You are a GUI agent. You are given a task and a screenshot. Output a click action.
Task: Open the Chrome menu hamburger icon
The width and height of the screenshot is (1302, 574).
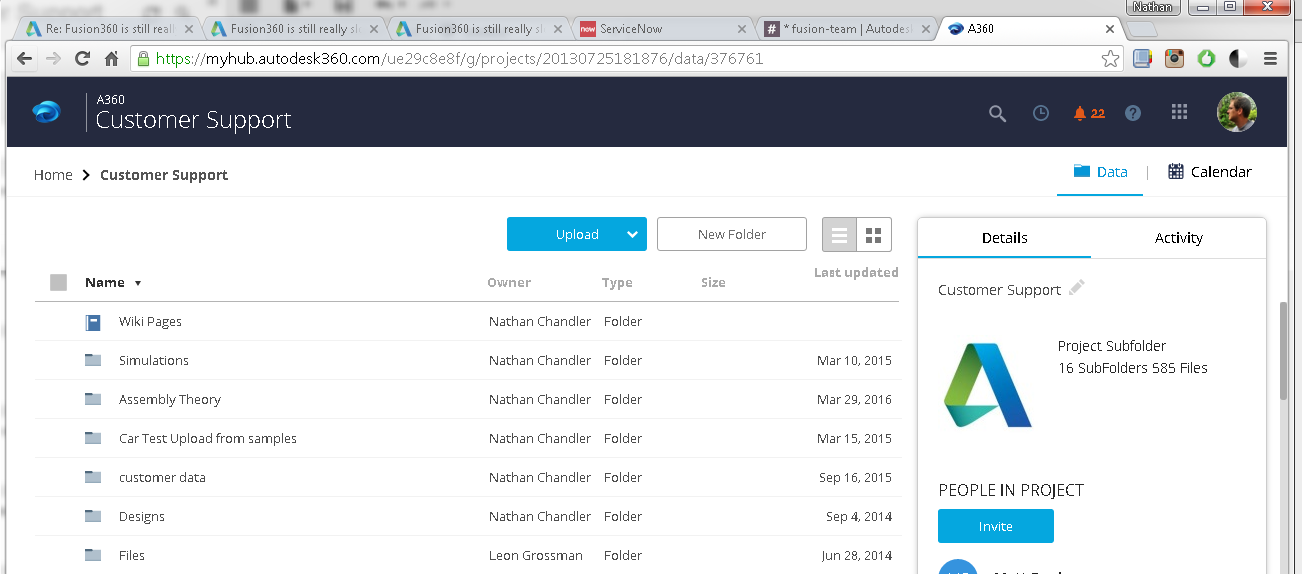point(1271,59)
